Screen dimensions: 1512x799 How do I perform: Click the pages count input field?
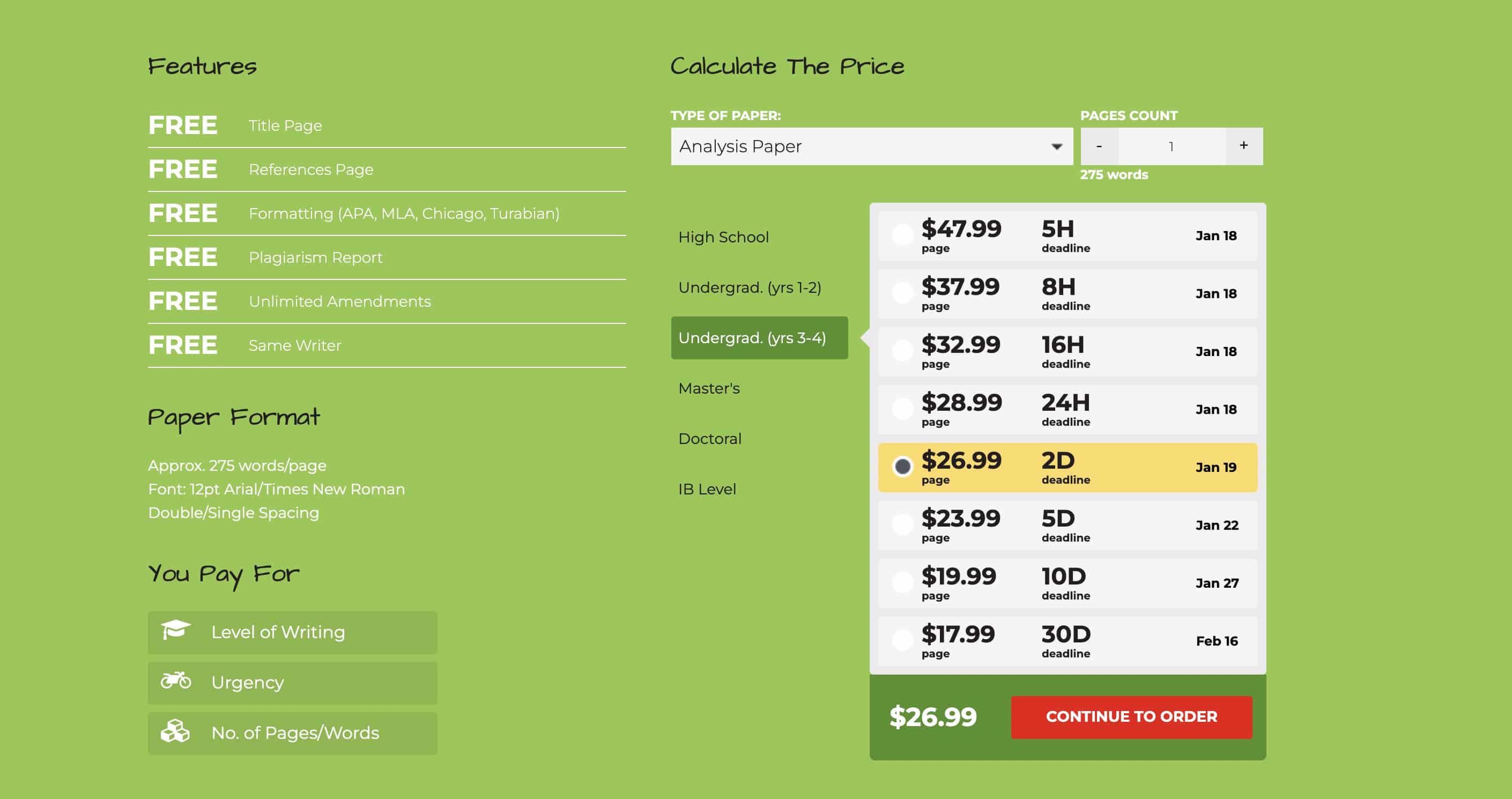pos(1171,146)
